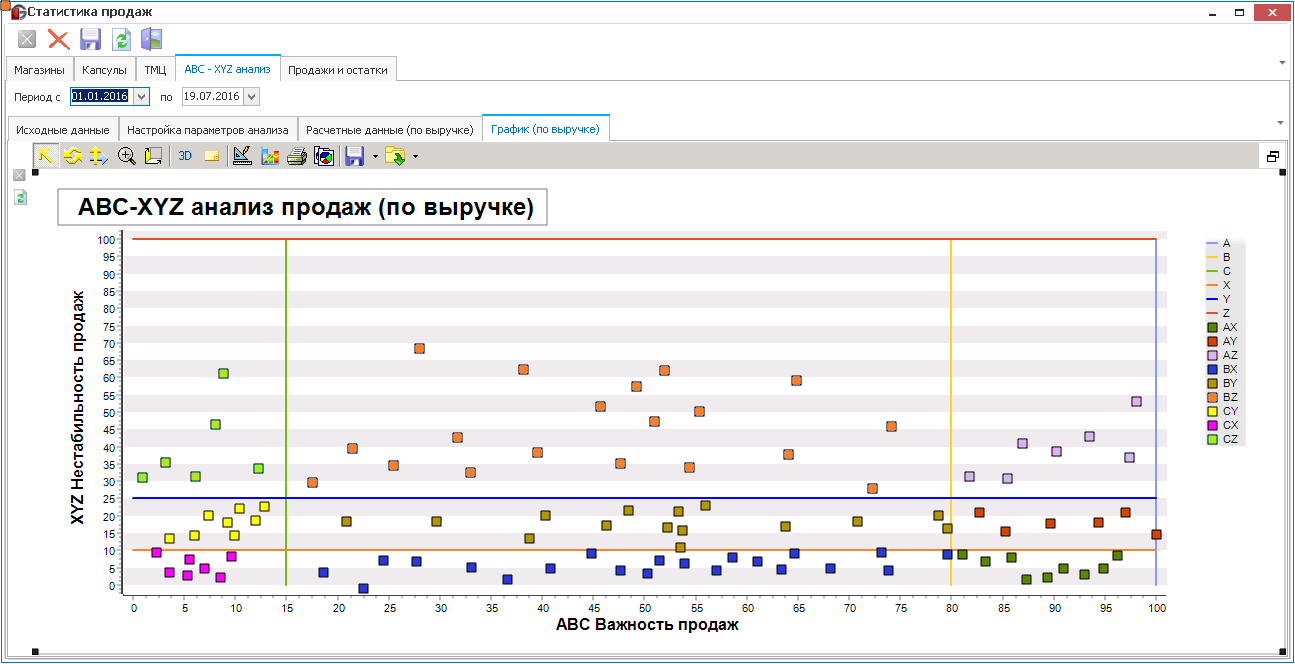Viewport: 1295px width, 664px height.
Task: Click the BZ orange legend swatch
Action: pyautogui.click(x=1212, y=397)
